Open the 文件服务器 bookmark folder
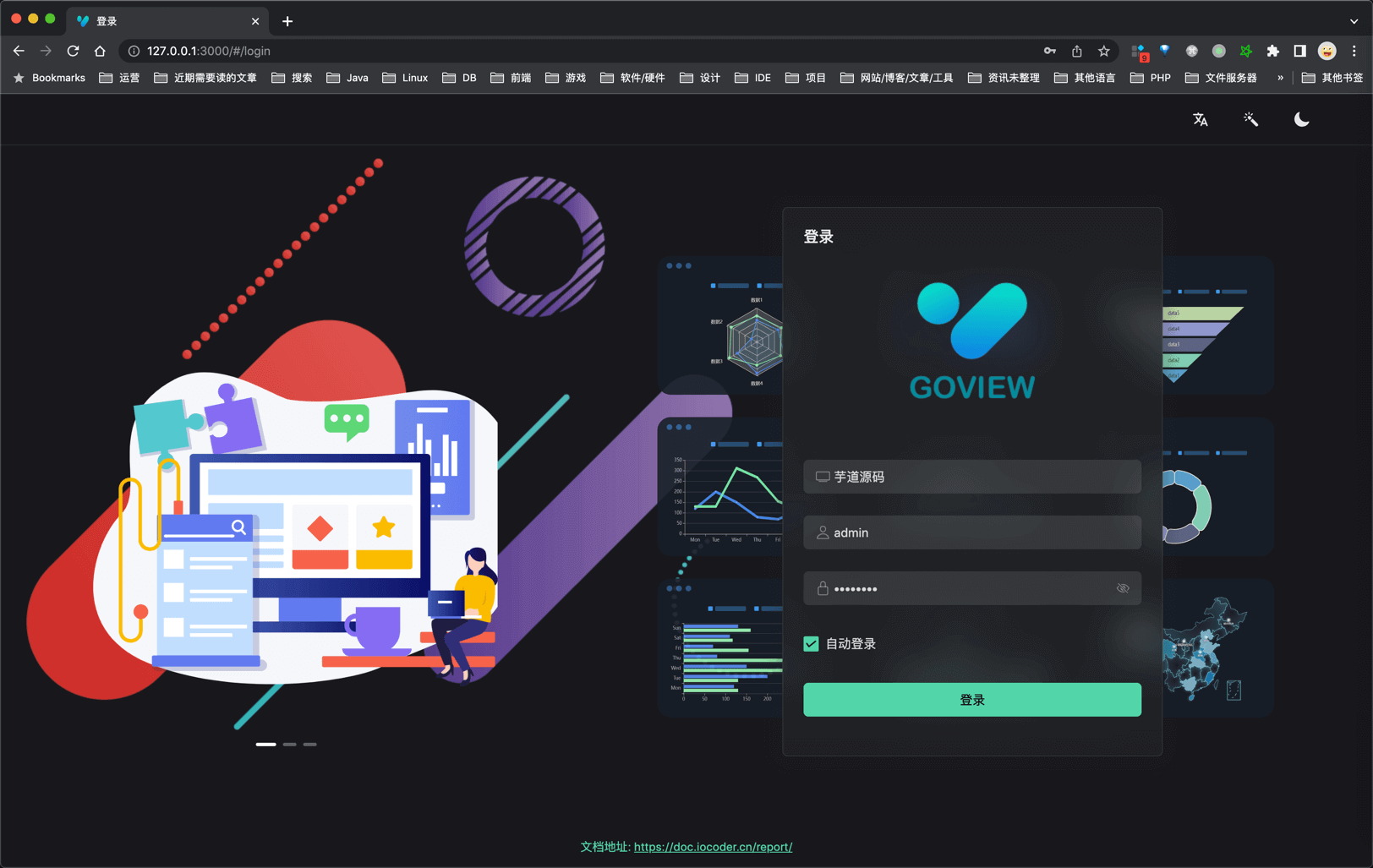 click(1221, 78)
